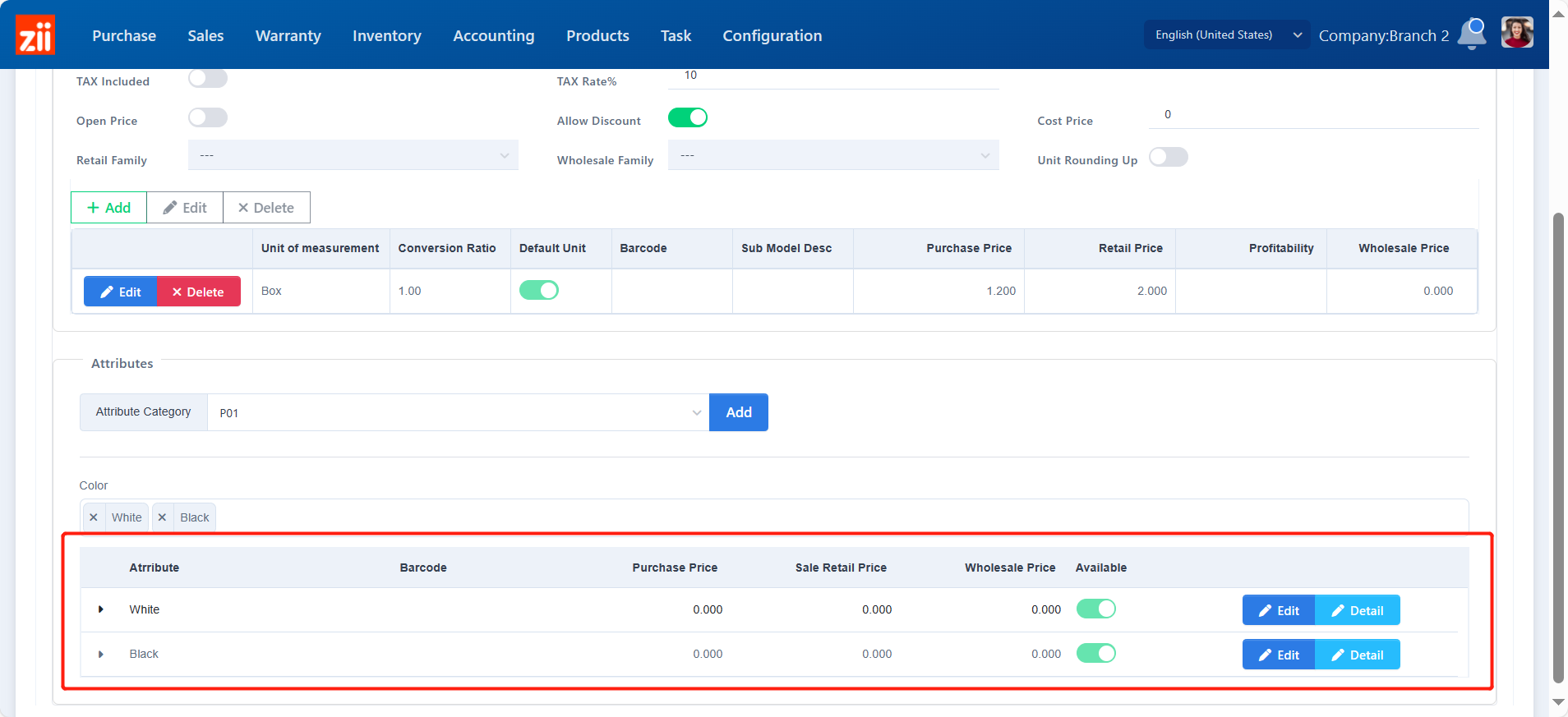Click the user profile avatar
Image resolution: width=1568 pixels, height=717 pixels.
(1516, 34)
